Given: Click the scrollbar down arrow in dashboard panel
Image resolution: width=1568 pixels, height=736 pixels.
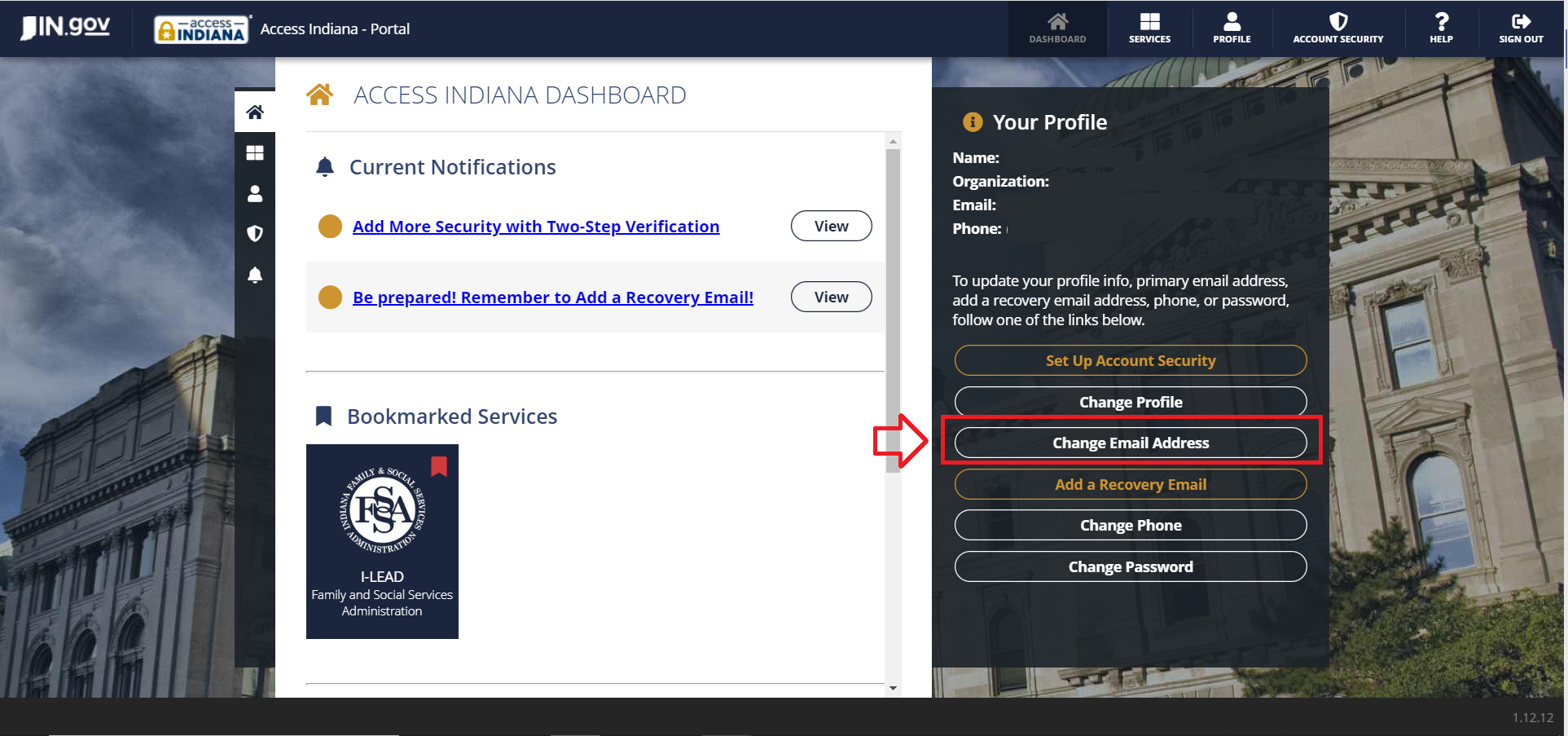Looking at the screenshot, I should pyautogui.click(x=893, y=689).
